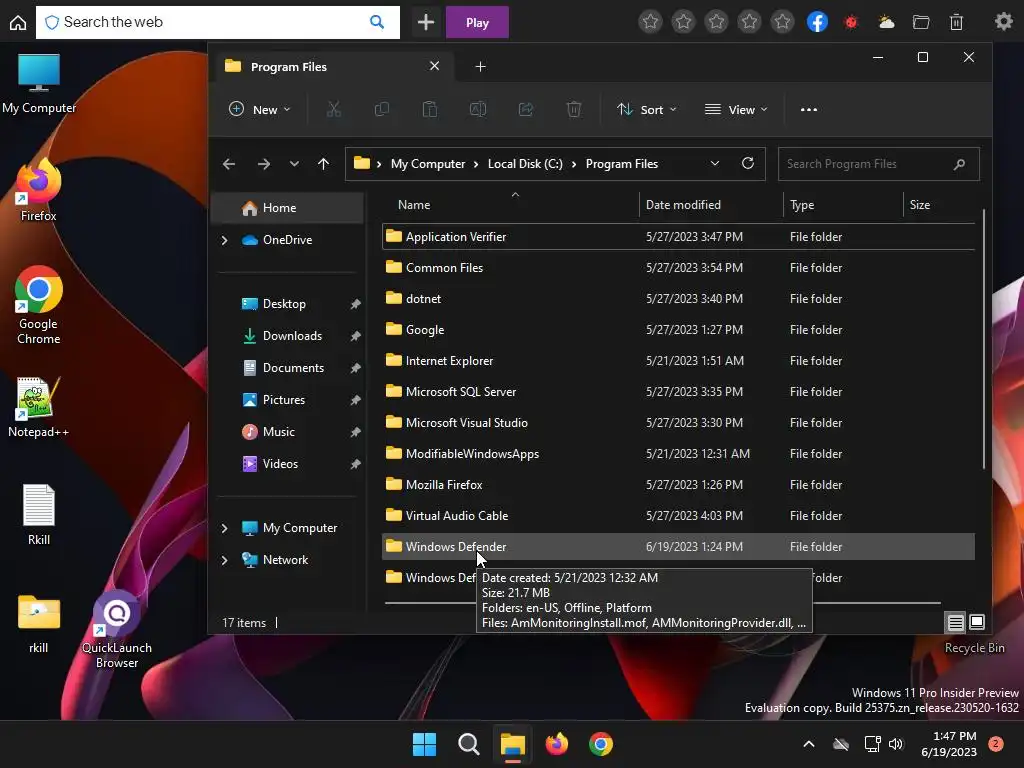Image resolution: width=1024 pixels, height=768 pixels.
Task: Open the weather icon in top bar
Action: tap(886, 22)
